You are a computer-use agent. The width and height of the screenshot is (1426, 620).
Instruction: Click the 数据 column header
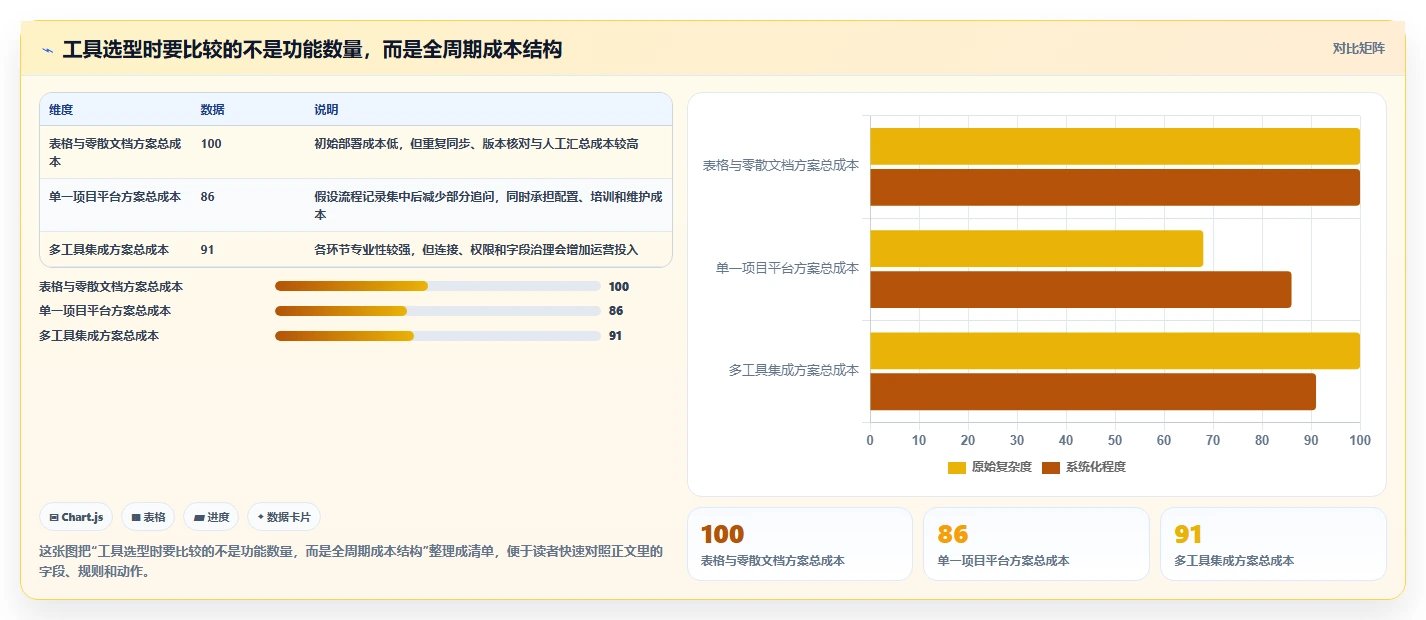pyautogui.click(x=212, y=110)
